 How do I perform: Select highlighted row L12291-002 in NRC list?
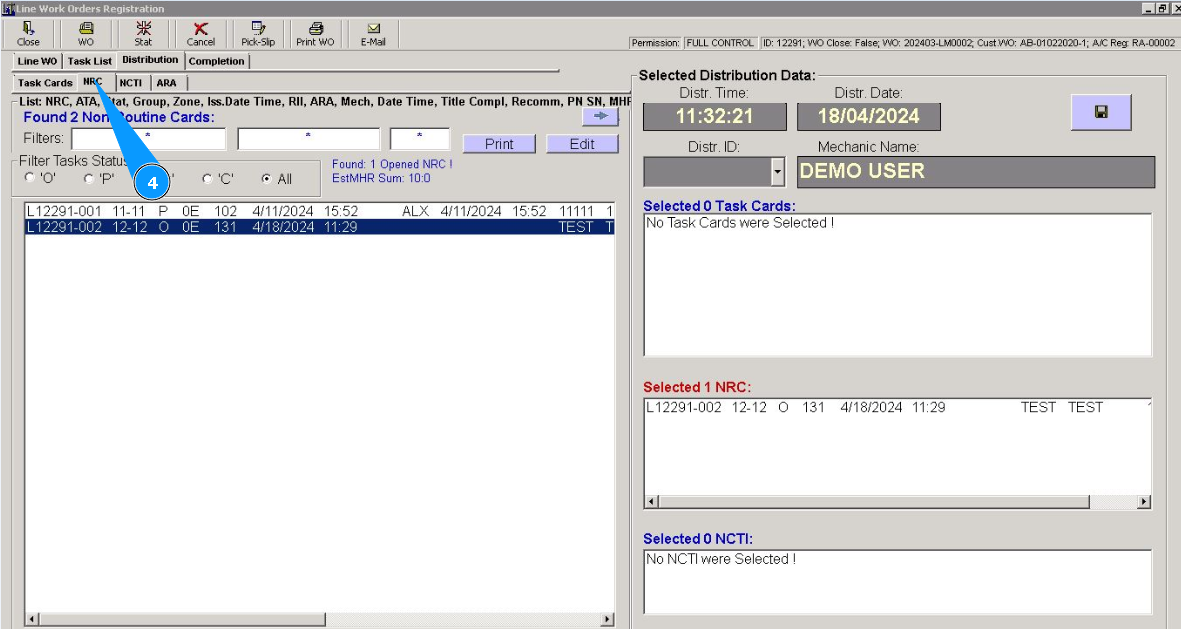tap(320, 227)
